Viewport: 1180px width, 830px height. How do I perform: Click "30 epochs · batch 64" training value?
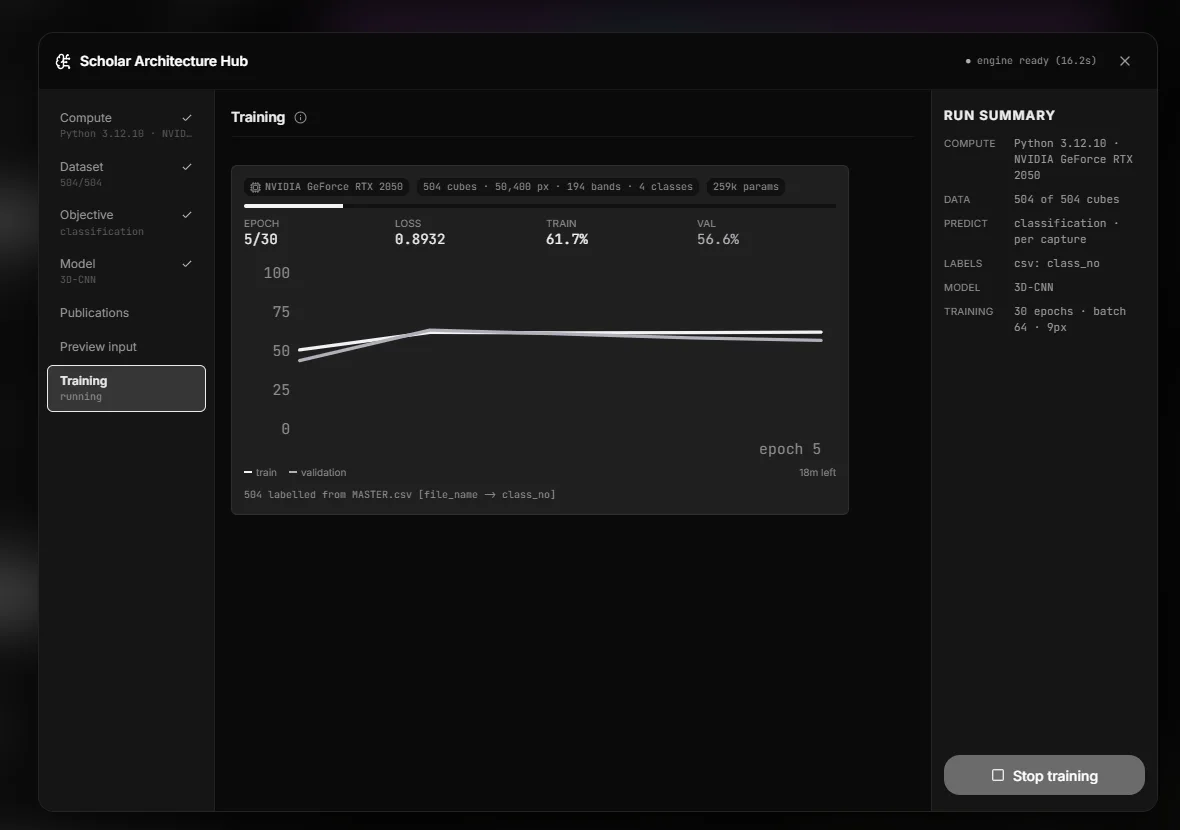point(1069,319)
